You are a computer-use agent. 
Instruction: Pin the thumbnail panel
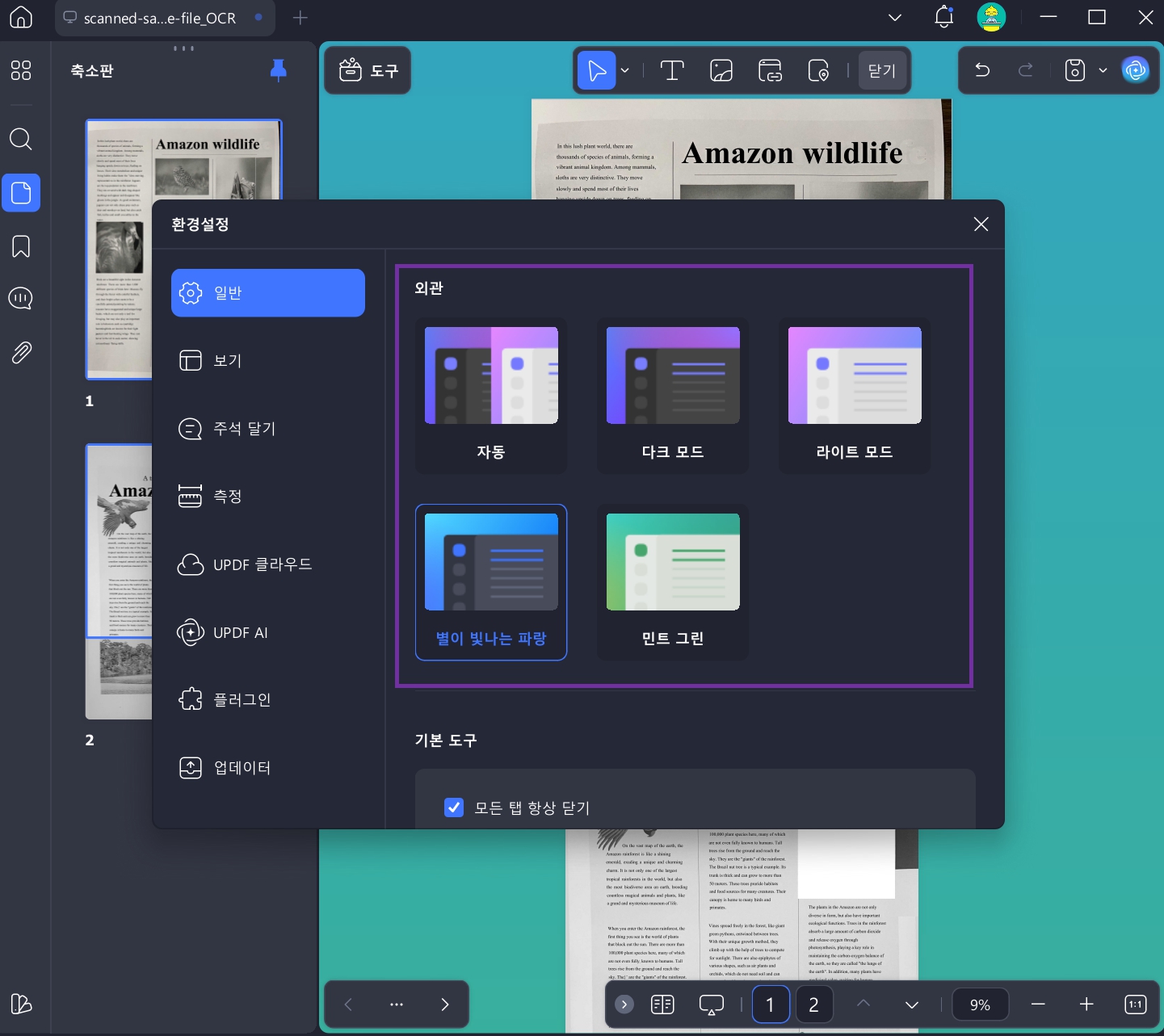[x=278, y=70]
